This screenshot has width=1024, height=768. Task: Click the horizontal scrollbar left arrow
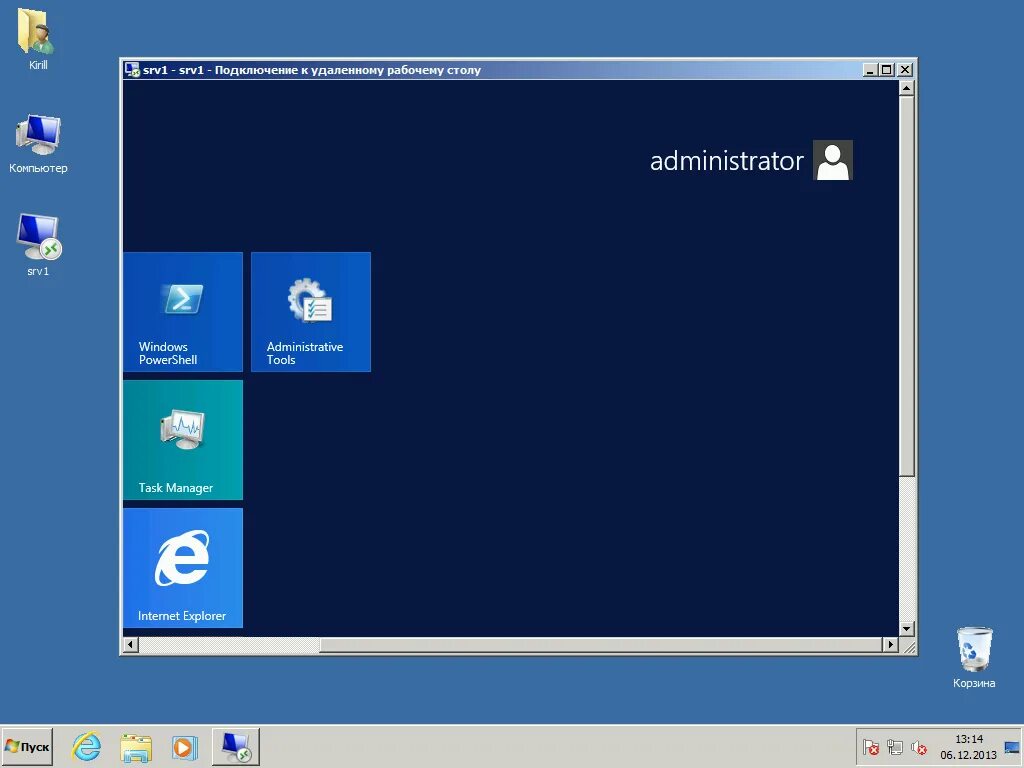point(130,645)
